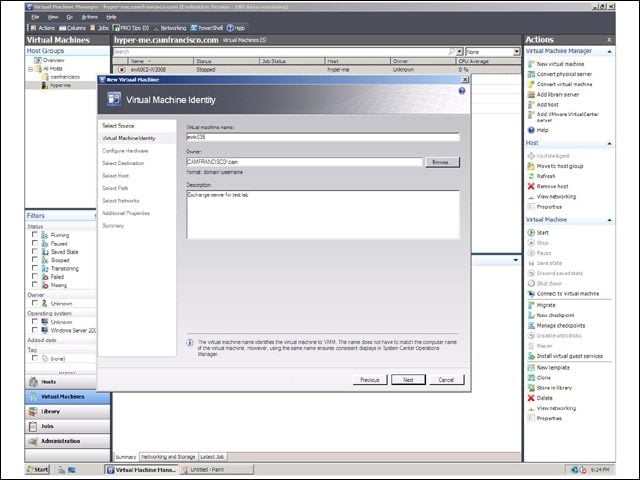This screenshot has height=480, width=640.
Task: Open the Go menu
Action: [70, 17]
